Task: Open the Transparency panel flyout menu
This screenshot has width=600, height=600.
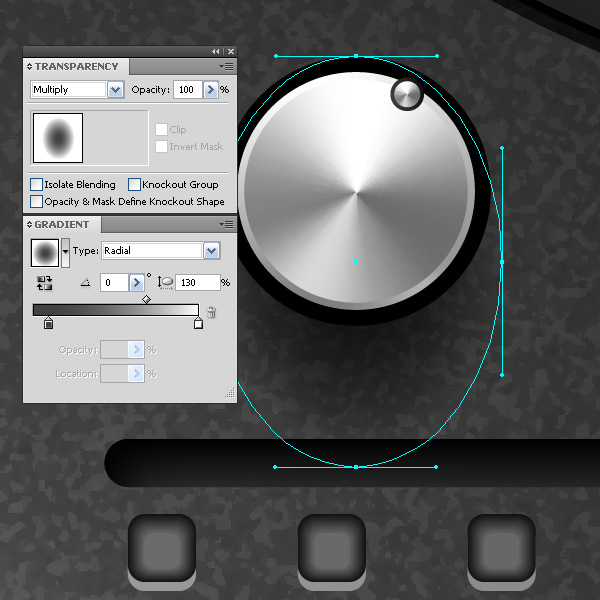Action: pos(227,67)
